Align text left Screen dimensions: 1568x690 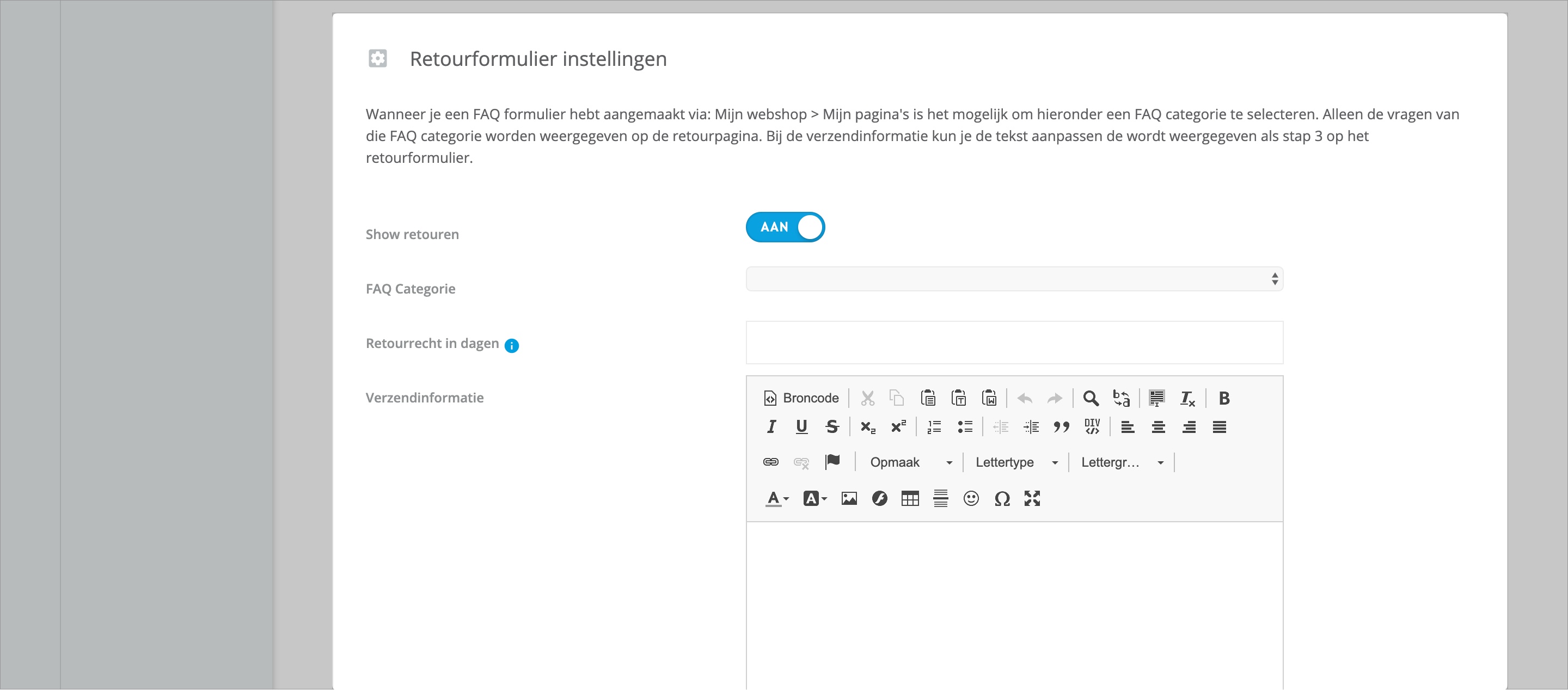tap(1128, 427)
